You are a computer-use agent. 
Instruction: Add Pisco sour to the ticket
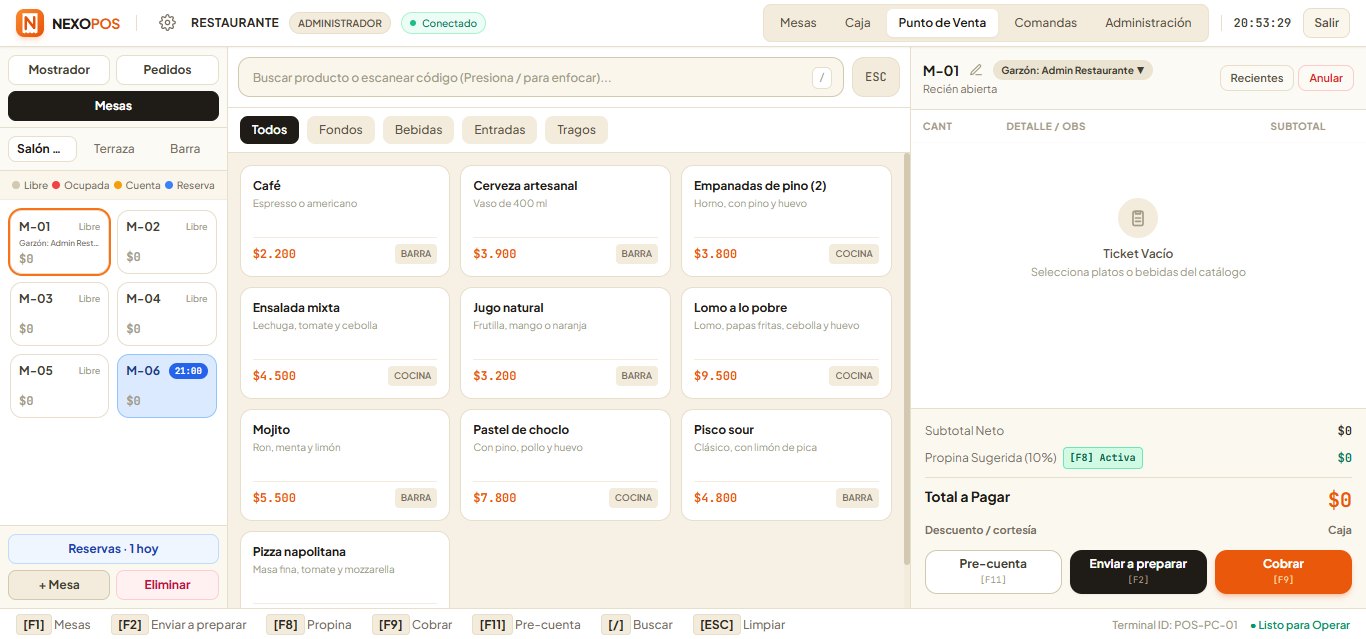click(786, 465)
